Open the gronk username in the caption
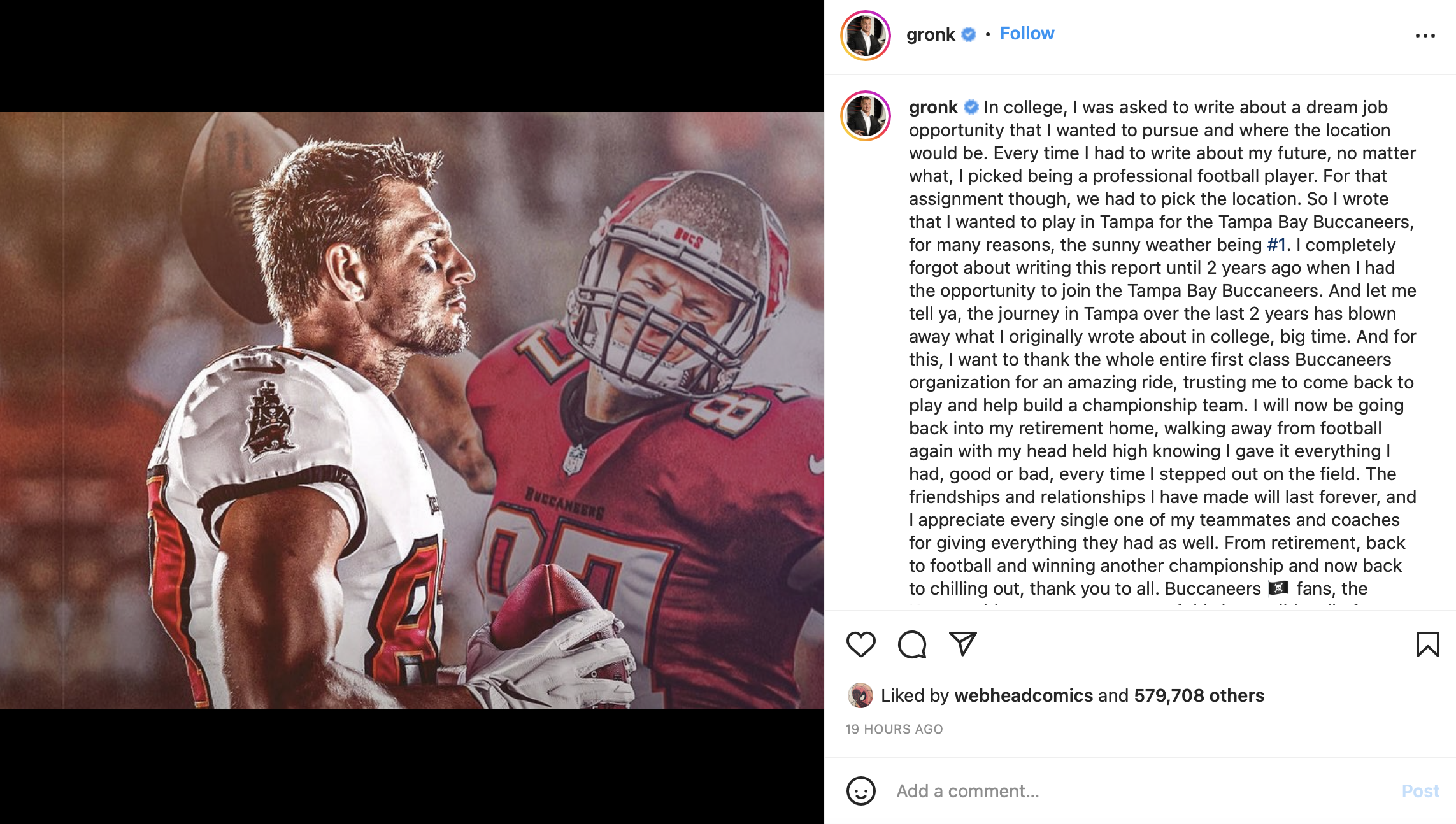The height and width of the screenshot is (824, 1456). tap(933, 107)
